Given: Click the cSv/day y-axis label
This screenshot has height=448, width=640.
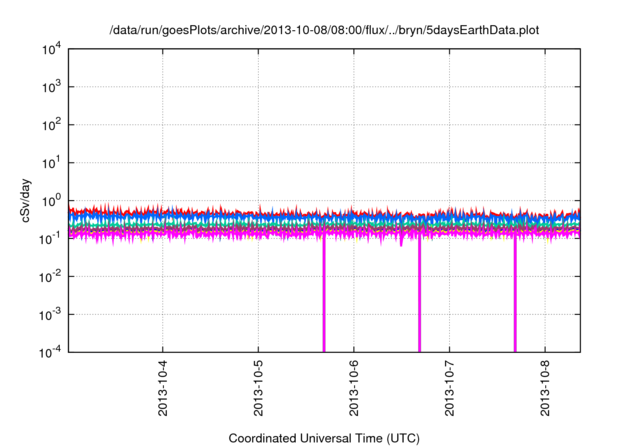Looking at the screenshot, I should (26, 200).
